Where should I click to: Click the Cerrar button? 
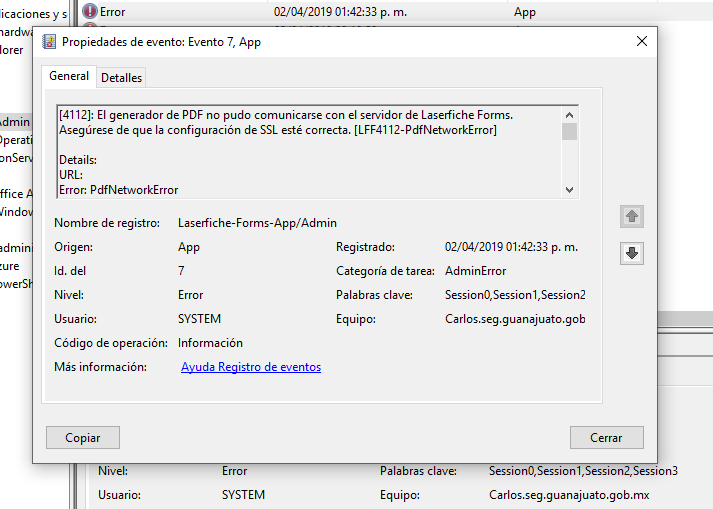pos(607,438)
